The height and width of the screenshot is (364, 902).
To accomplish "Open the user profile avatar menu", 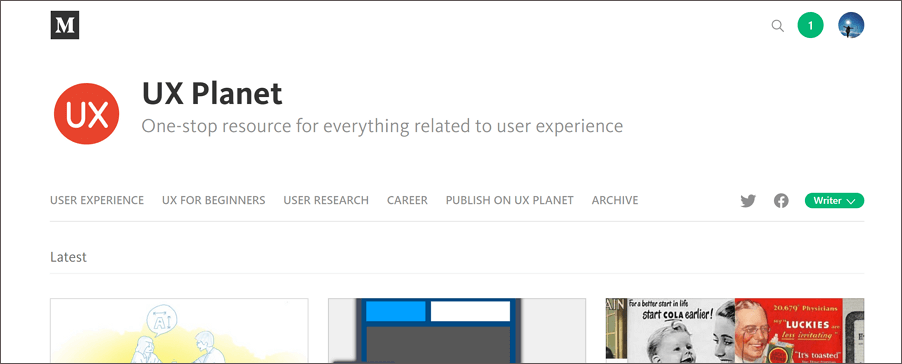I will coord(851,25).
